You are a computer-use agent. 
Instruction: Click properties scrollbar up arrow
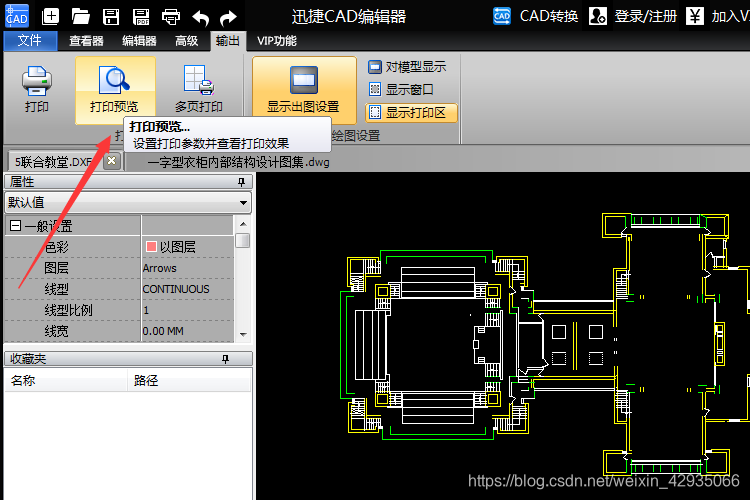(x=243, y=224)
